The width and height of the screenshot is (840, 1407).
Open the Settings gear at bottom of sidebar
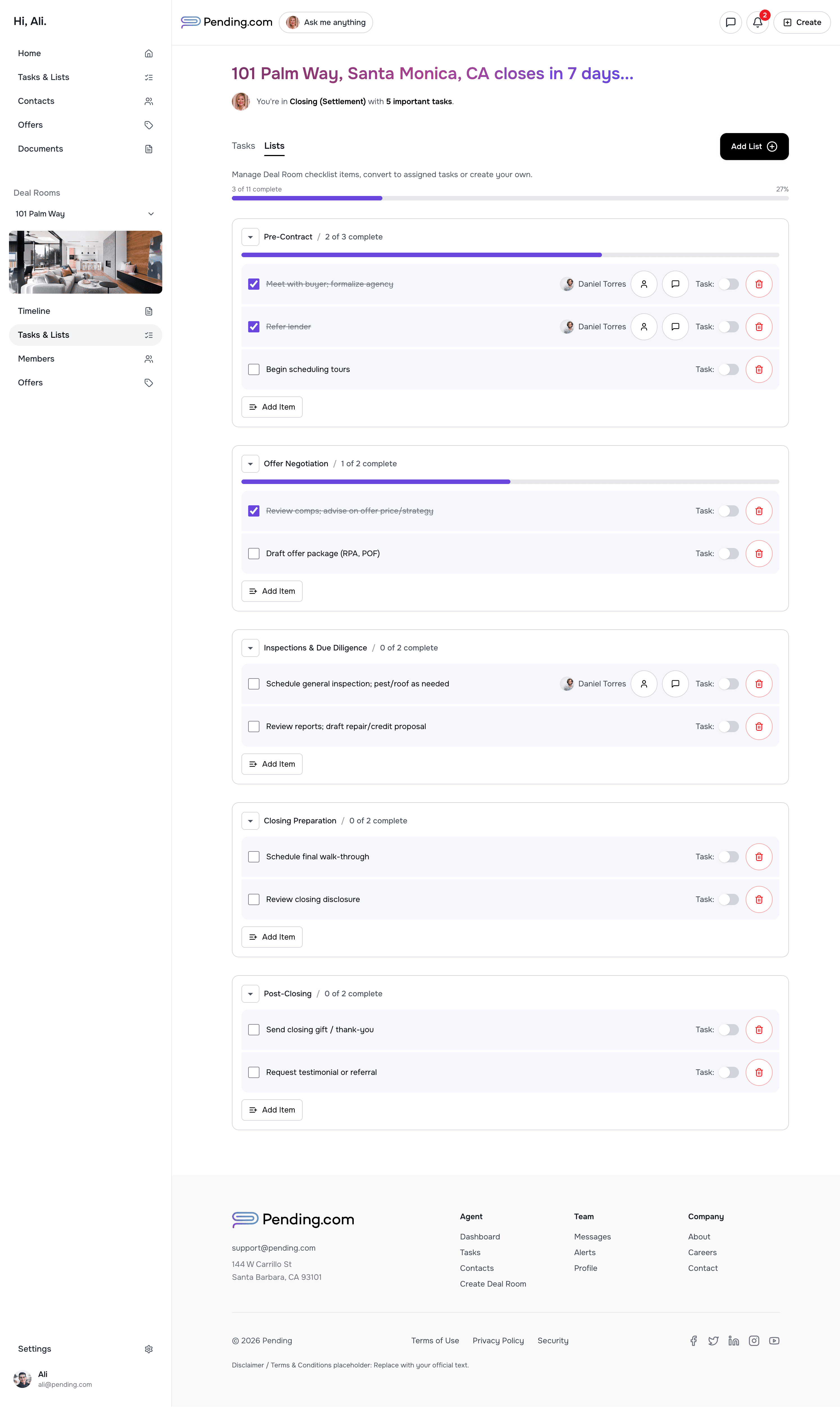pyautogui.click(x=149, y=1349)
